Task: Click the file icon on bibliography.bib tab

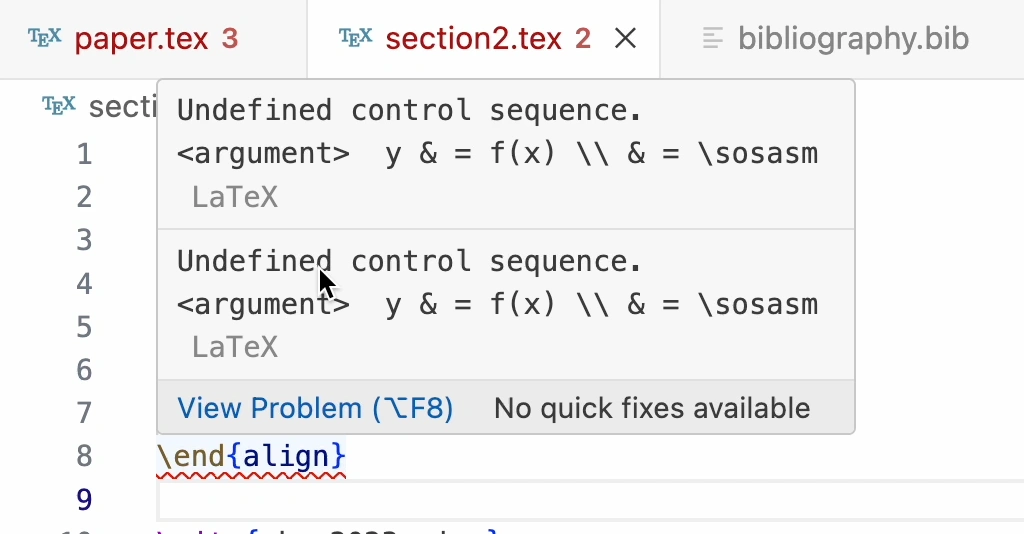Action: pyautogui.click(x=713, y=39)
